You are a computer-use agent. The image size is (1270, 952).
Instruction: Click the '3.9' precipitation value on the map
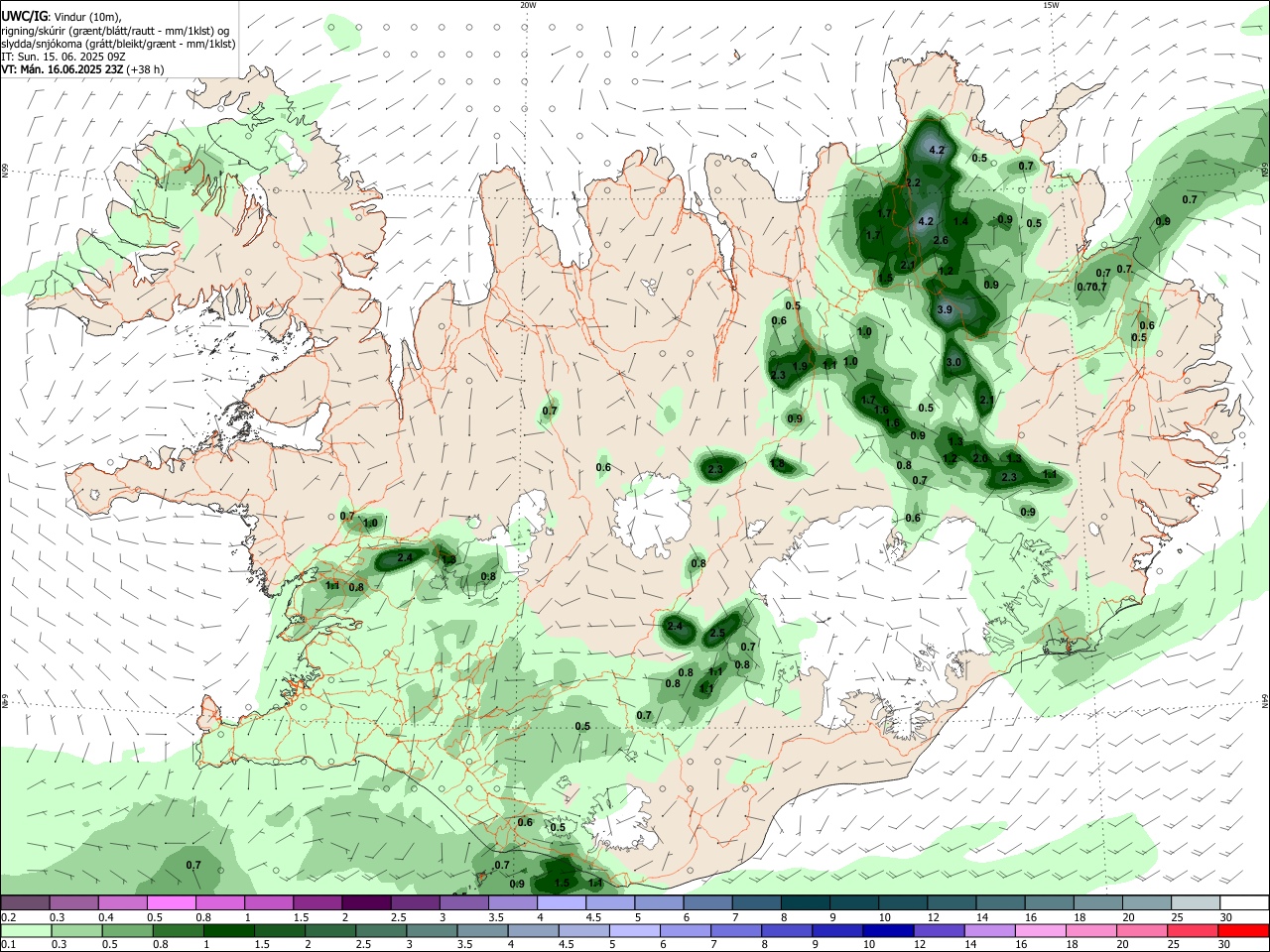[x=945, y=309]
